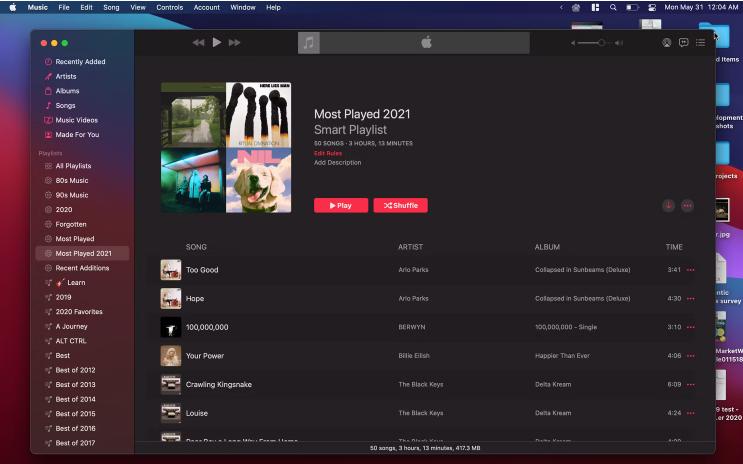Open the Song menu in menu bar
Viewport: 743px width, 464px height.
pyautogui.click(x=111, y=8)
